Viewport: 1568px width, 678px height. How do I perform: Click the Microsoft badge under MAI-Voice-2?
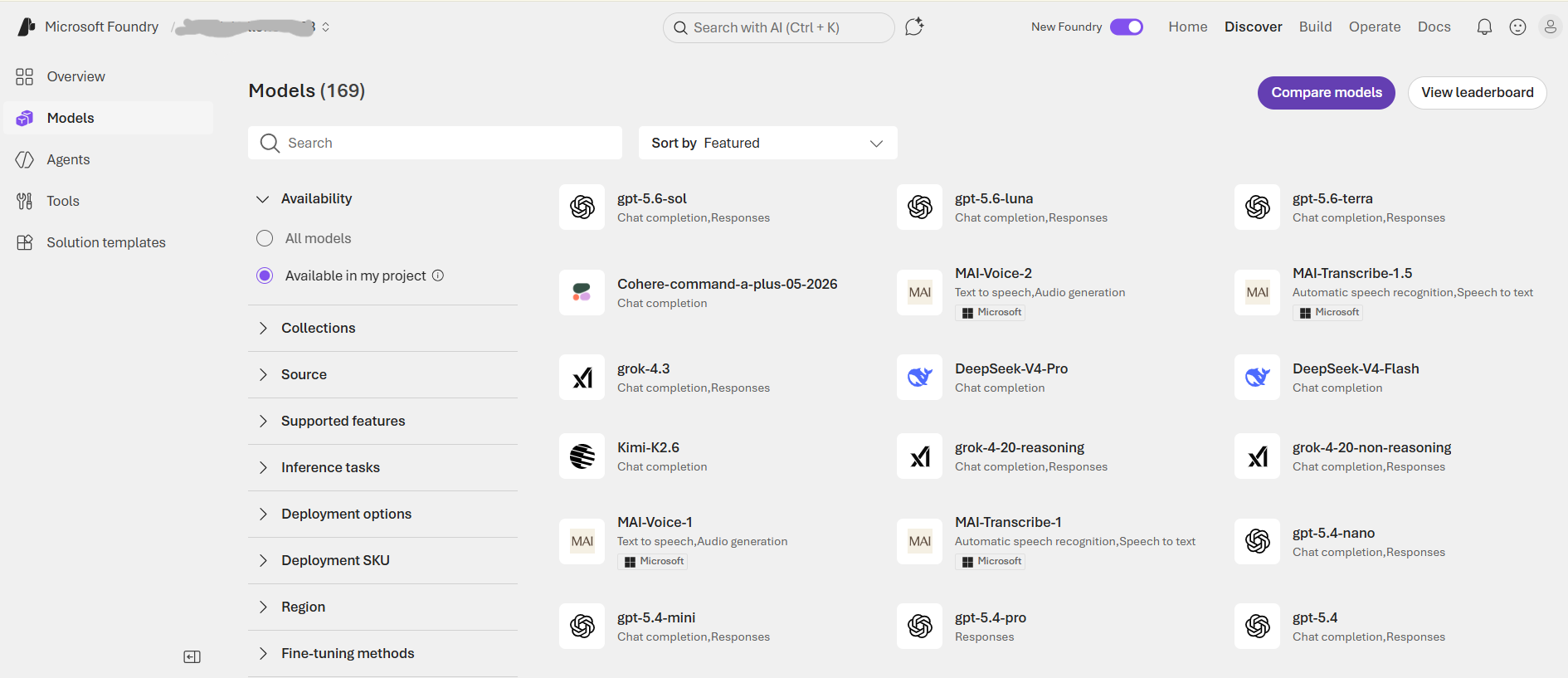pos(991,313)
